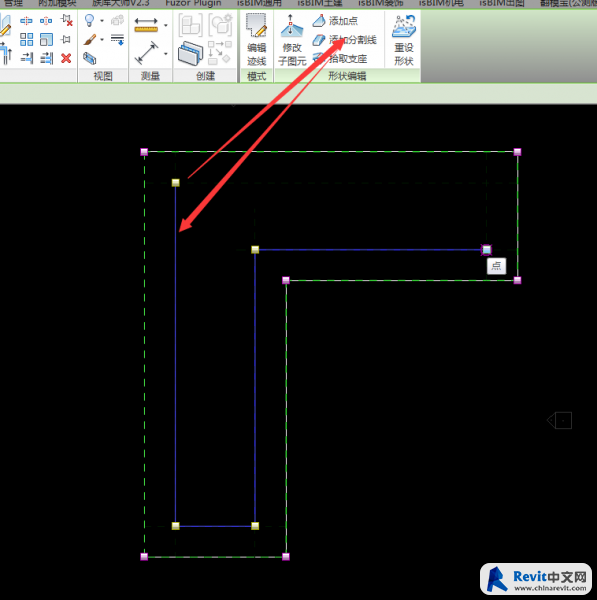Open dropdown beside the aligned dimension tool
The width and height of the screenshot is (597, 600).
coord(166,54)
